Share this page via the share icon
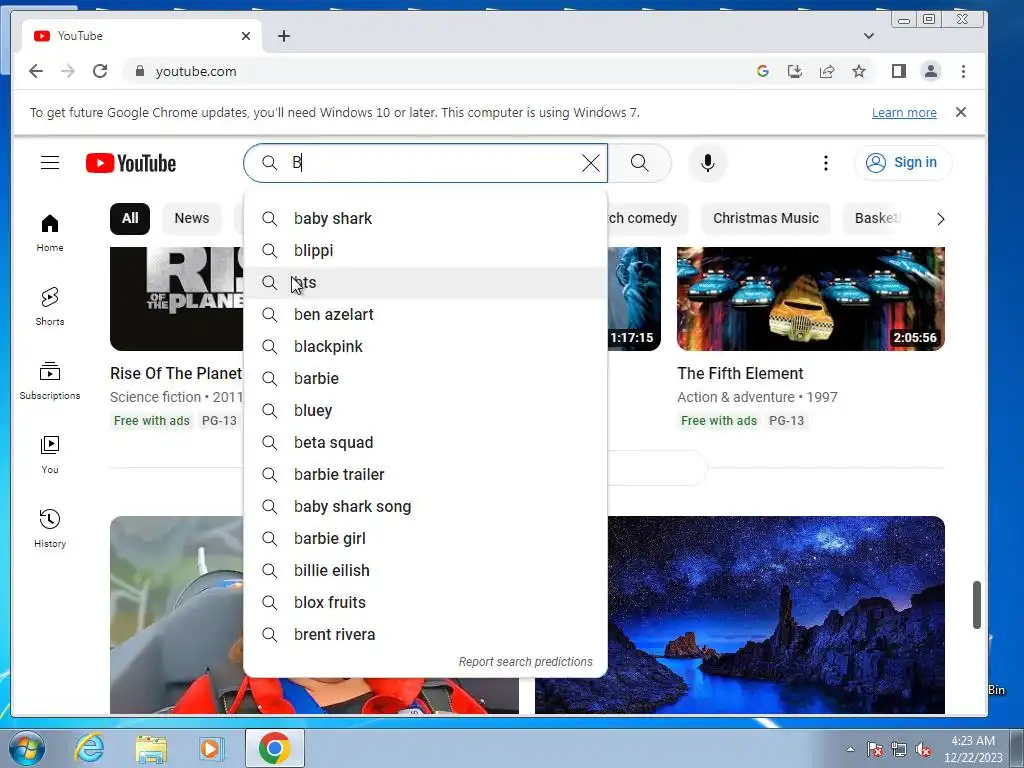The height and width of the screenshot is (768, 1024). [x=827, y=71]
